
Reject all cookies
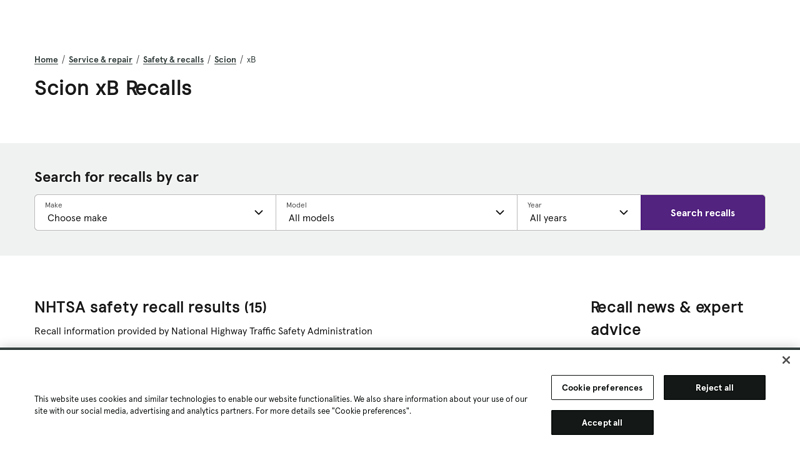point(714,388)
